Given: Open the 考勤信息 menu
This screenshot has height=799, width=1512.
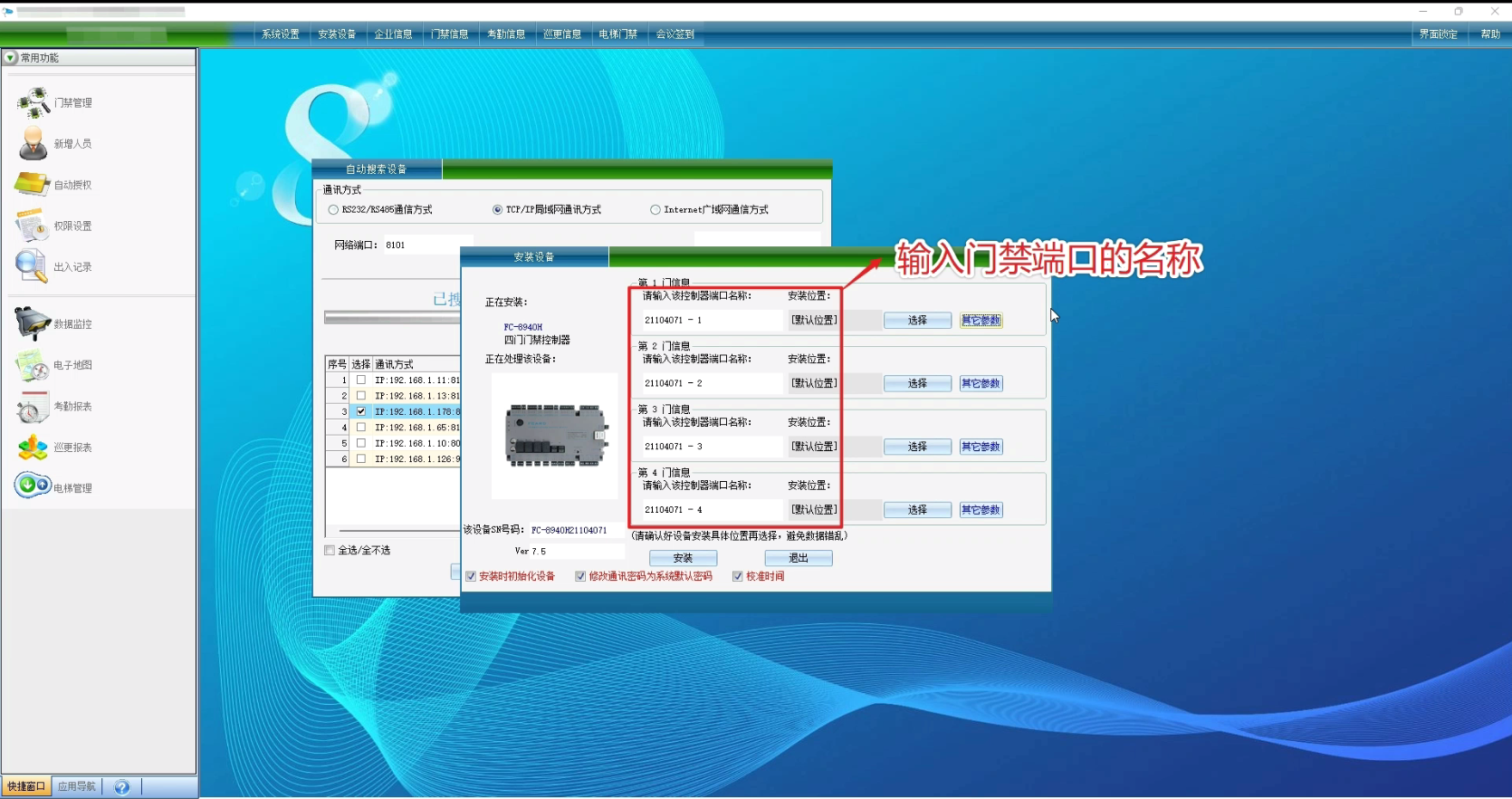Looking at the screenshot, I should (506, 34).
